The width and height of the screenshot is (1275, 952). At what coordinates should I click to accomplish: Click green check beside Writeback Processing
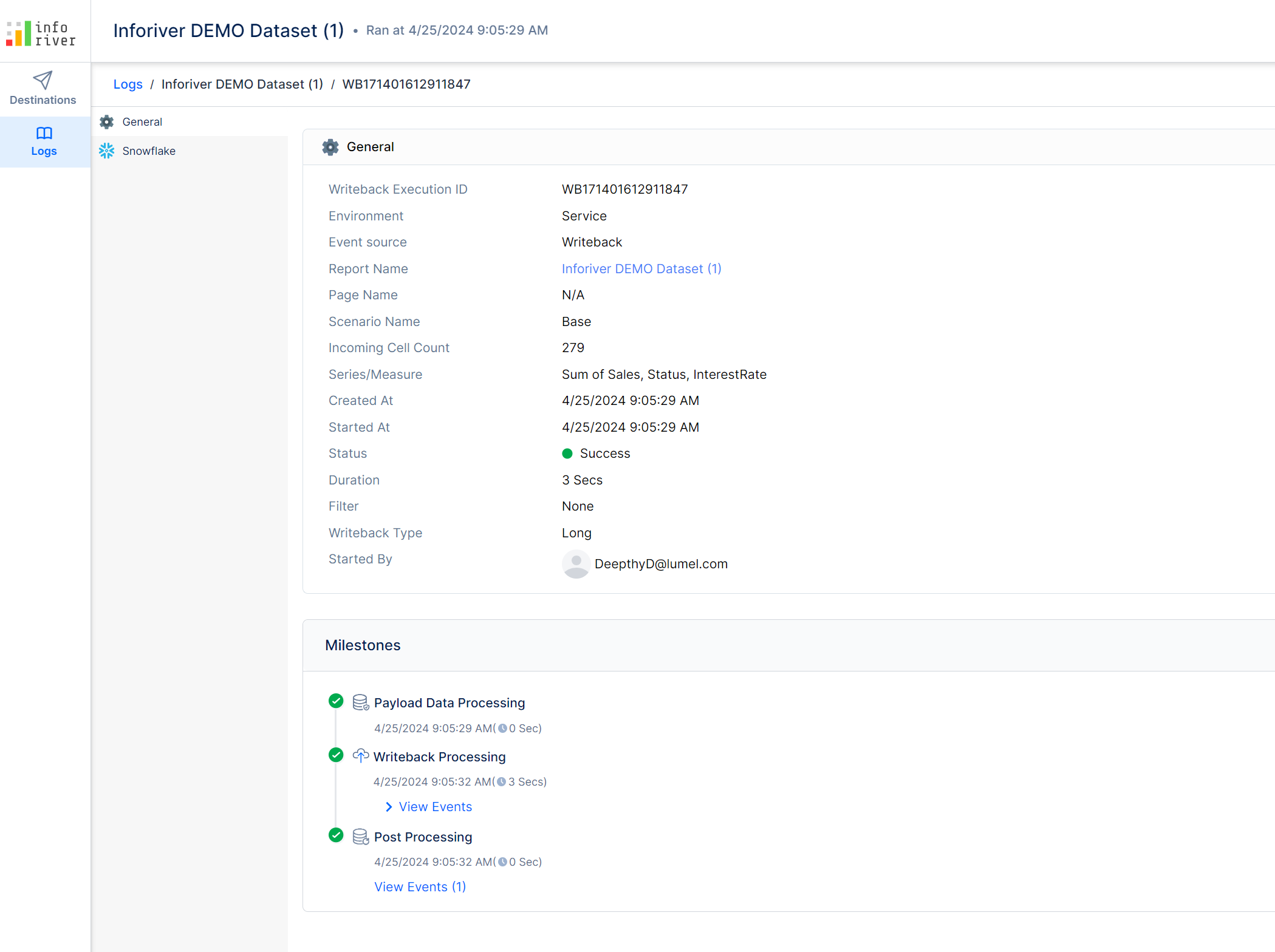(x=336, y=755)
